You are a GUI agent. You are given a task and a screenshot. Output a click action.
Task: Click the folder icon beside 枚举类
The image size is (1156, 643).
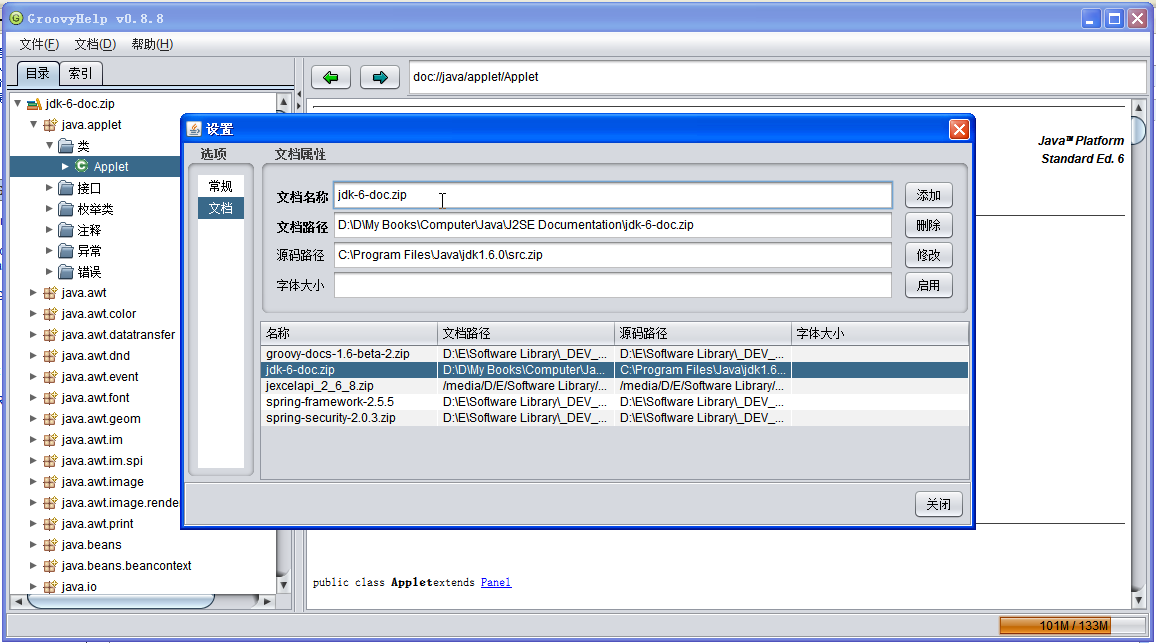click(x=66, y=209)
